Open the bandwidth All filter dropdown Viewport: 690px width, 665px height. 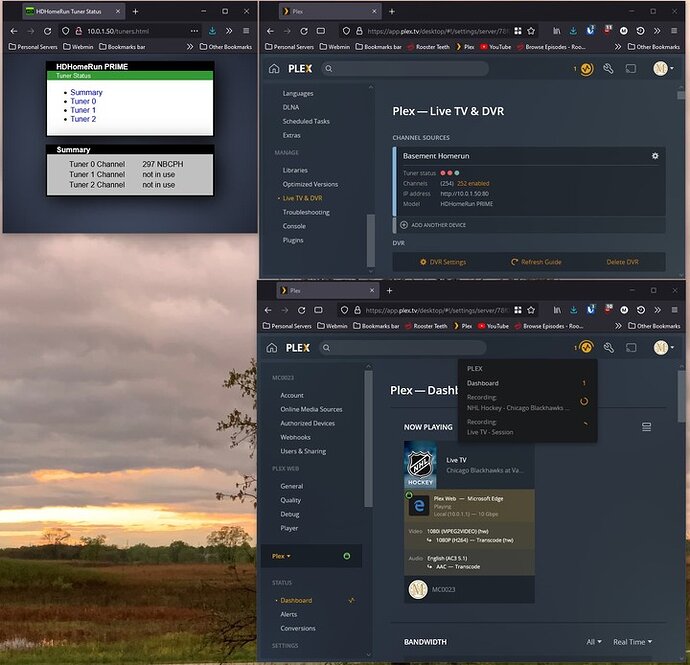pos(594,642)
